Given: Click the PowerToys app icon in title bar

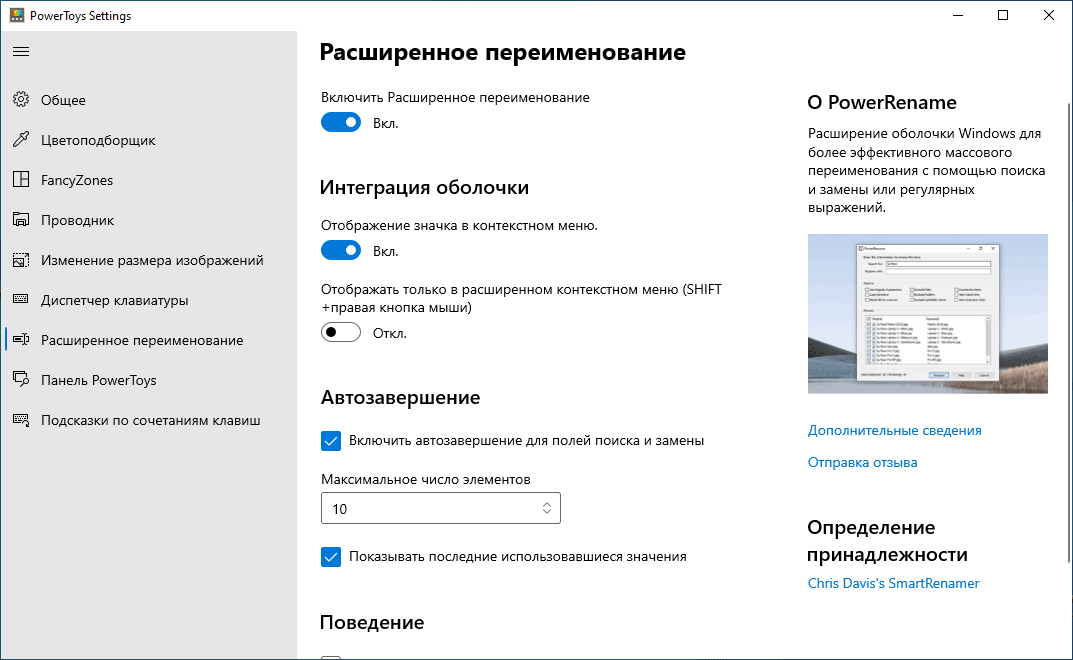Looking at the screenshot, I should 16,15.
